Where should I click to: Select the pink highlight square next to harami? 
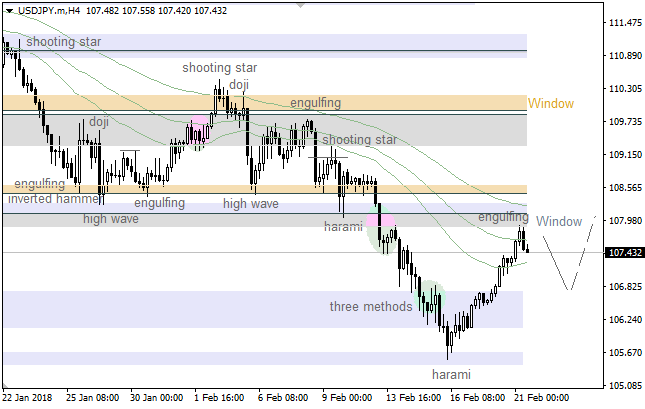380,220
